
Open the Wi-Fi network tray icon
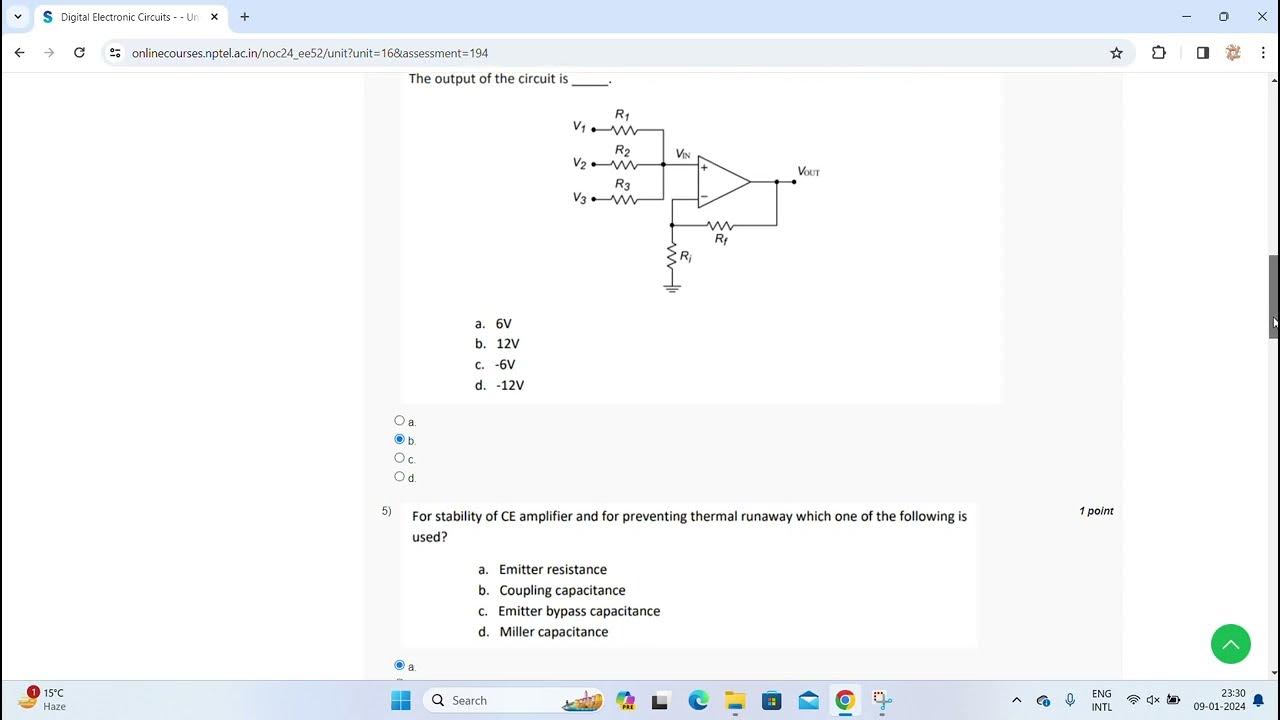pos(1133,700)
